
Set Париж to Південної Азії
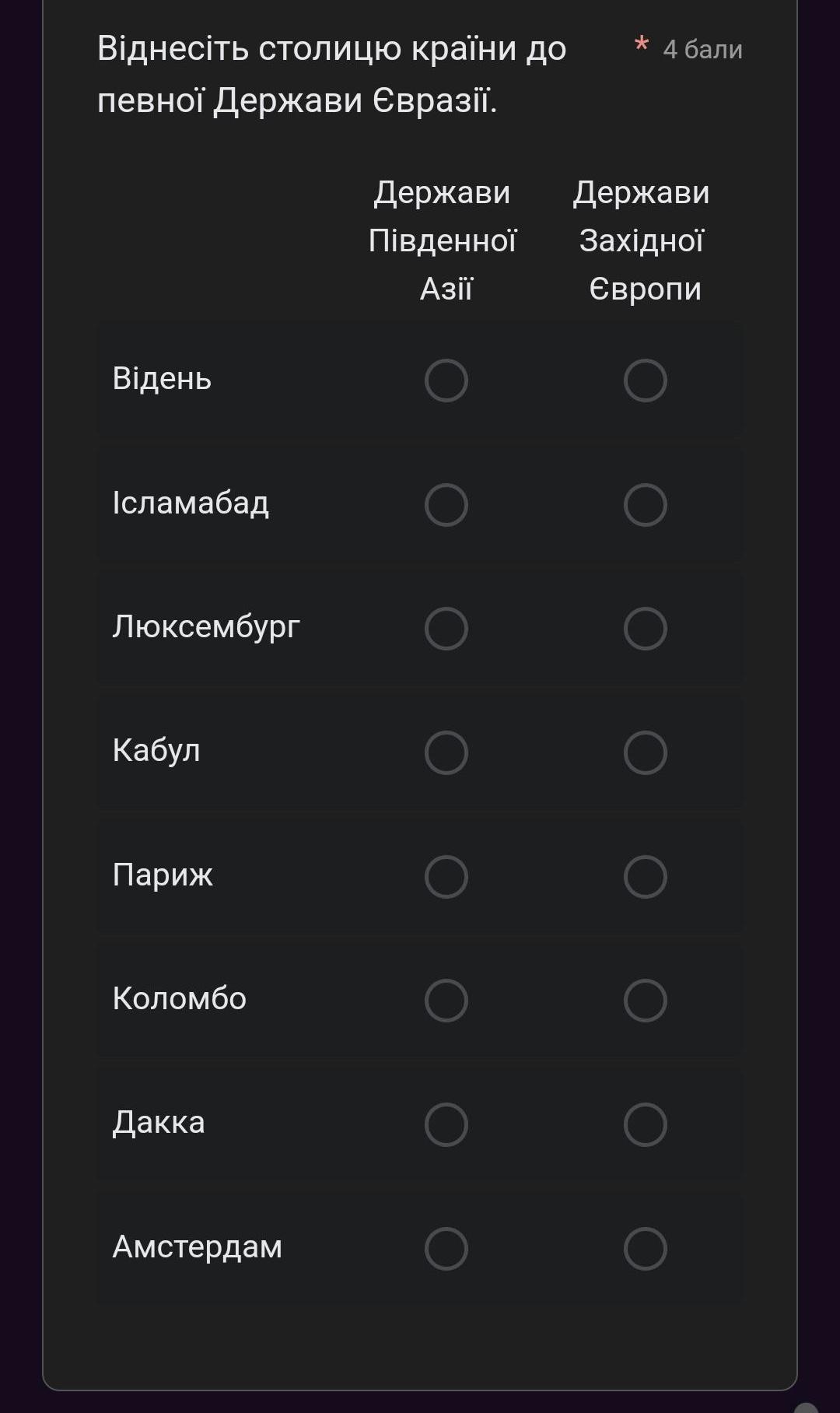(x=446, y=877)
